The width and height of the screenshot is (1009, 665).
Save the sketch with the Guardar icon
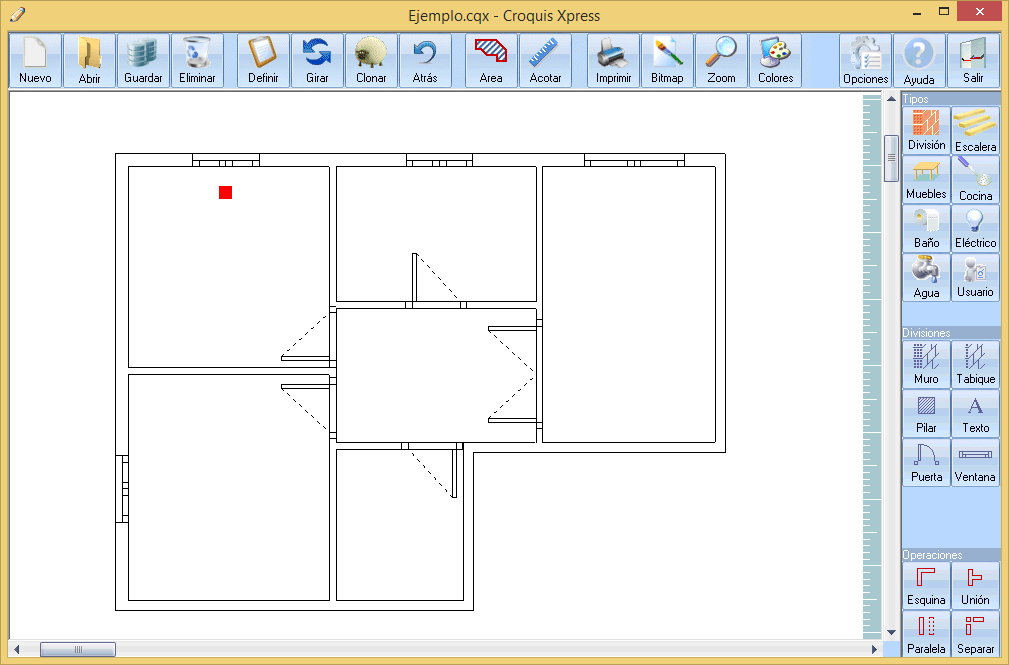(143, 60)
